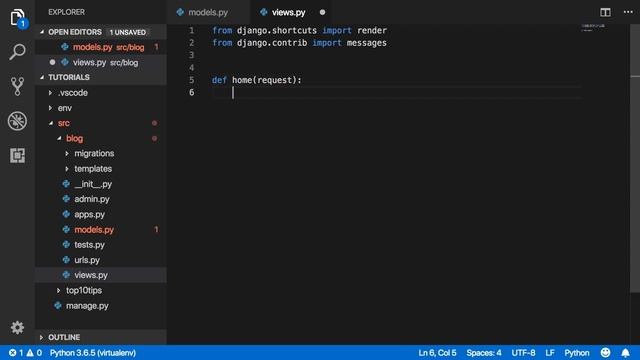Click the editor vertical scrollbar

coord(635,158)
